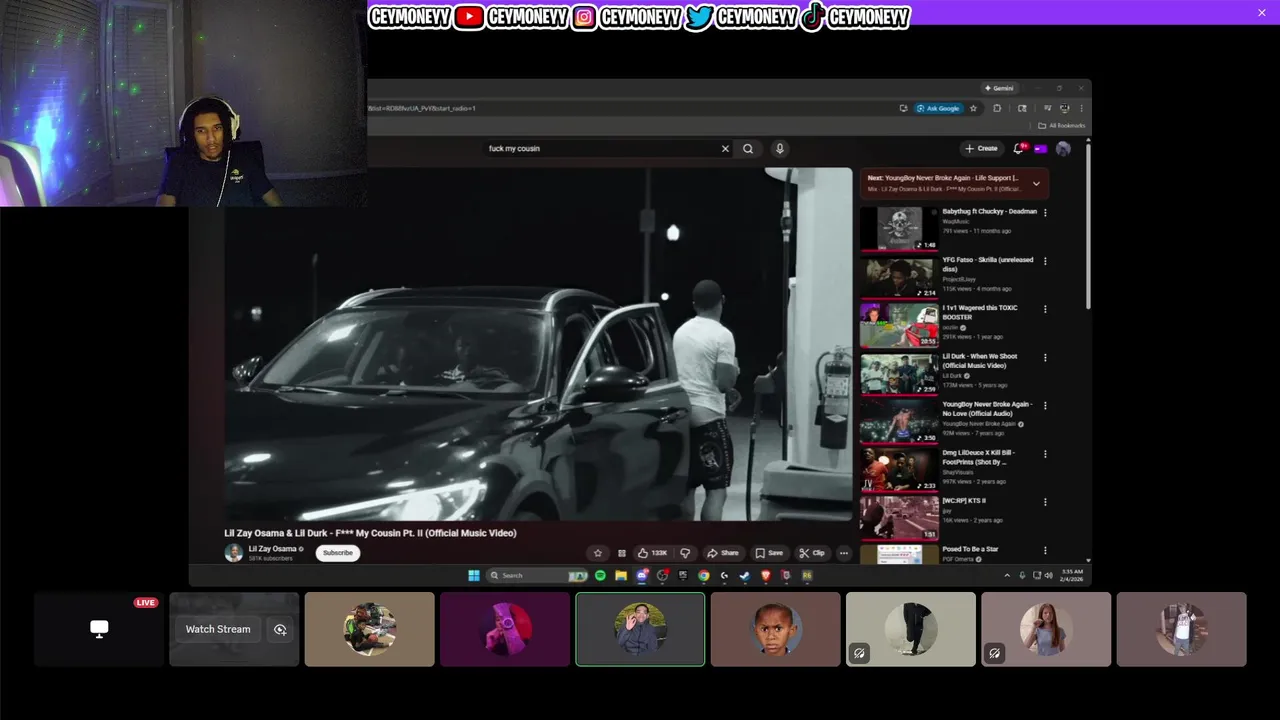Click the Windows taskbar search box

pyautogui.click(x=536, y=576)
